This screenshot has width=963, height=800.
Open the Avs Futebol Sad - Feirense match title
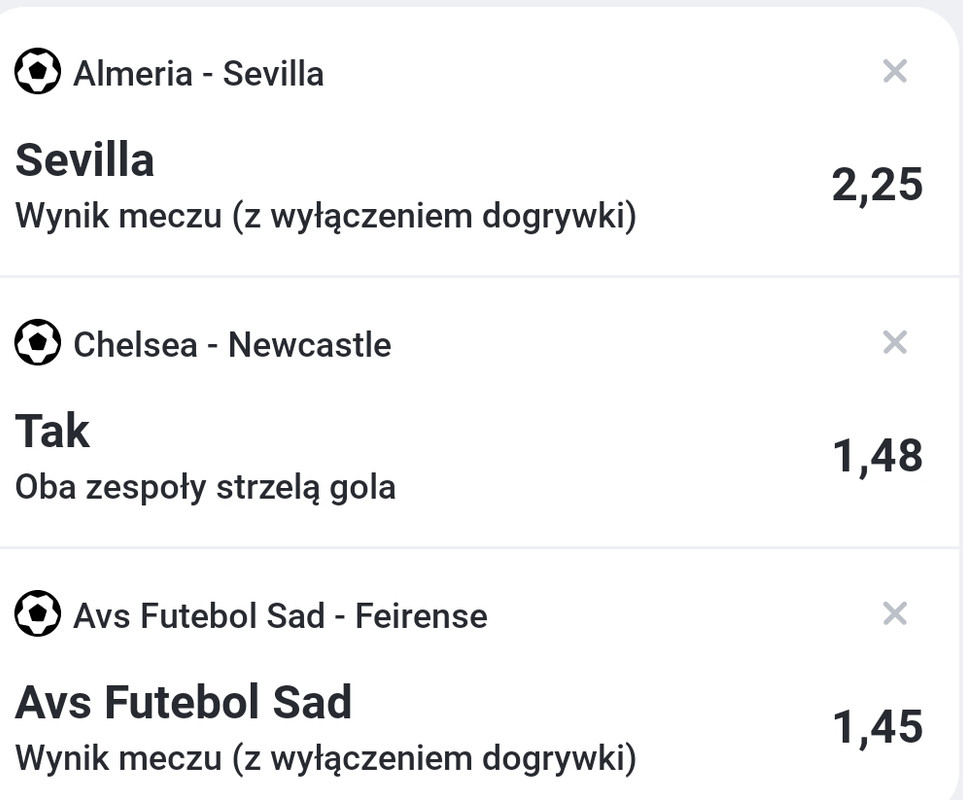pos(280,616)
